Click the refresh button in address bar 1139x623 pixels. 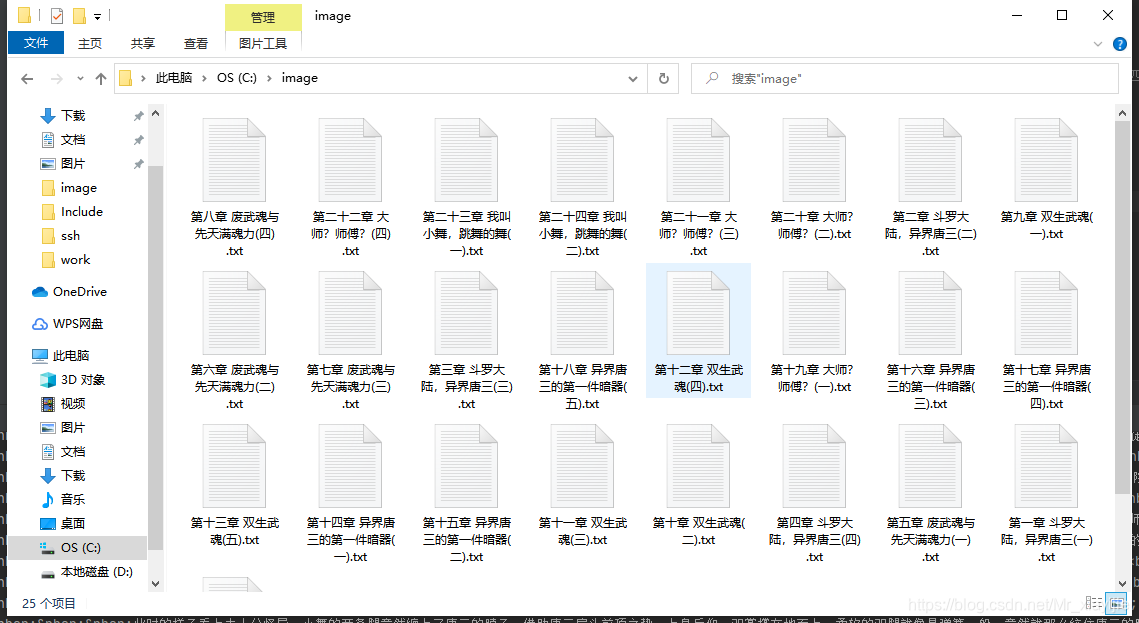(x=663, y=78)
